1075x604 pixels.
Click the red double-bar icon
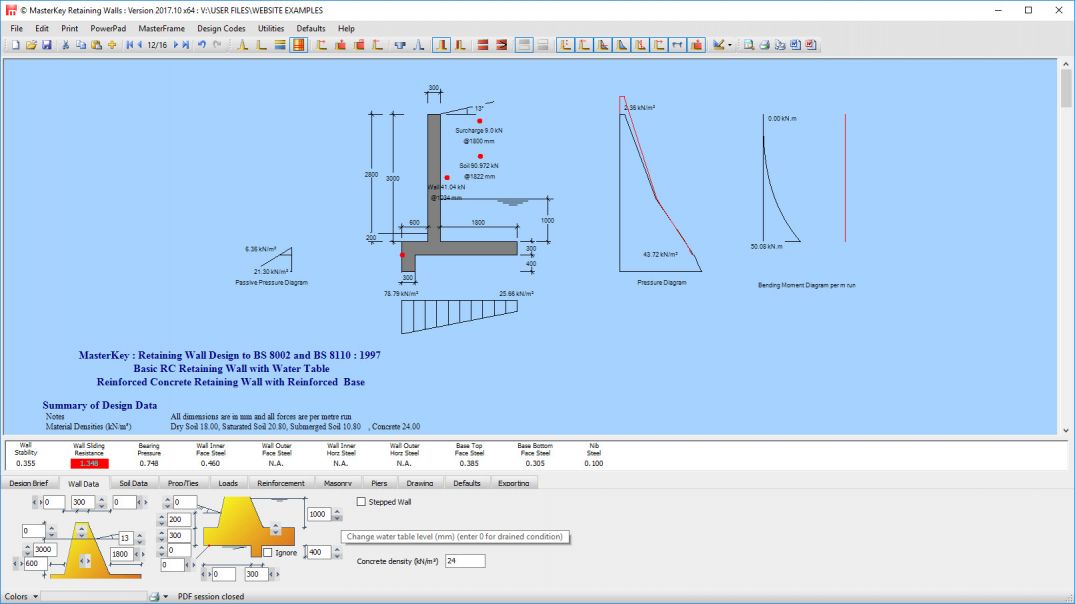coord(483,45)
